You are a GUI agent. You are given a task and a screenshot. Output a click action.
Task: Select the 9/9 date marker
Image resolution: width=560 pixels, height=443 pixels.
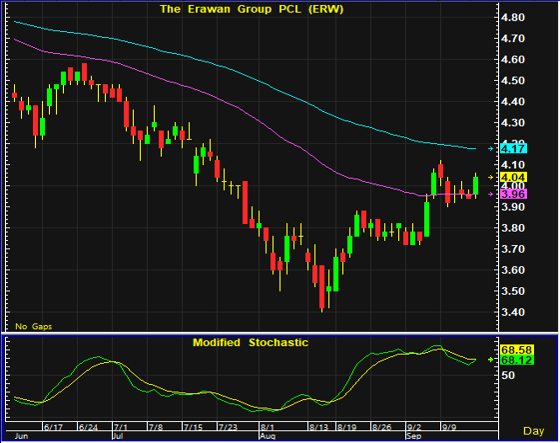tap(449, 427)
